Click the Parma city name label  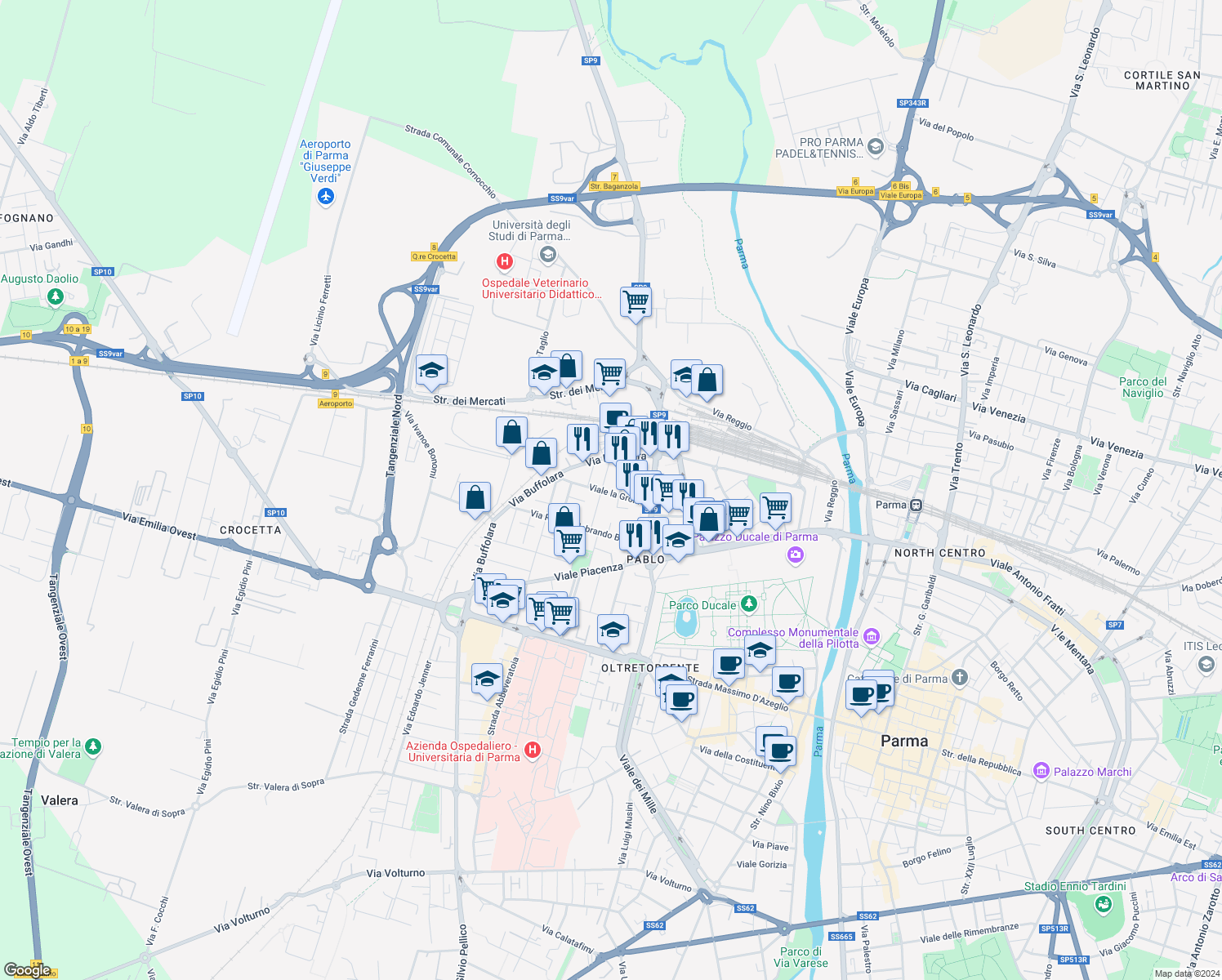(904, 741)
